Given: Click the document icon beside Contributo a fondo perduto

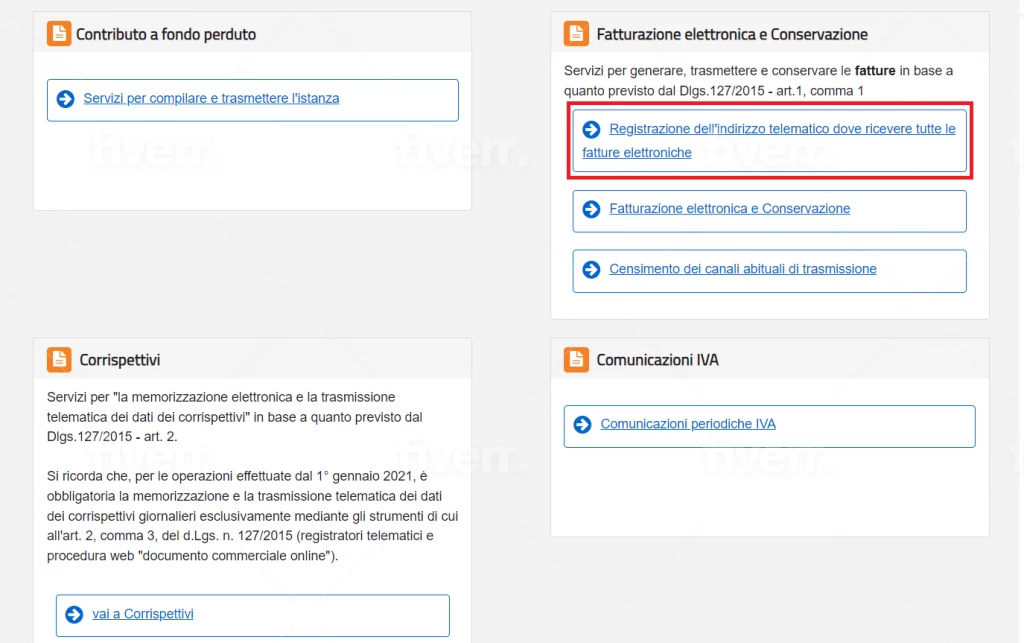Looking at the screenshot, I should (59, 33).
